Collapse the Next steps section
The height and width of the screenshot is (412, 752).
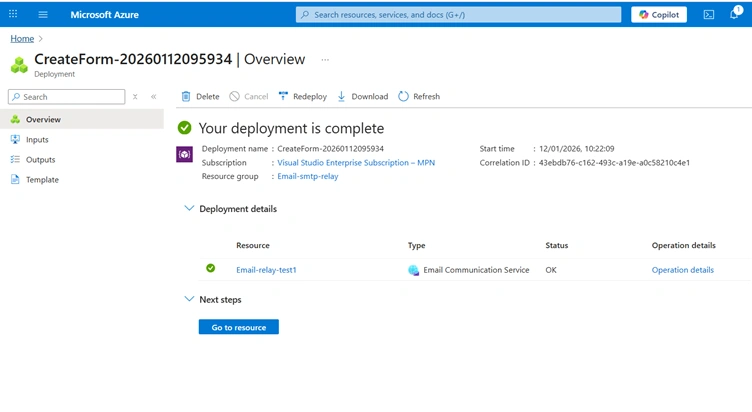189,299
